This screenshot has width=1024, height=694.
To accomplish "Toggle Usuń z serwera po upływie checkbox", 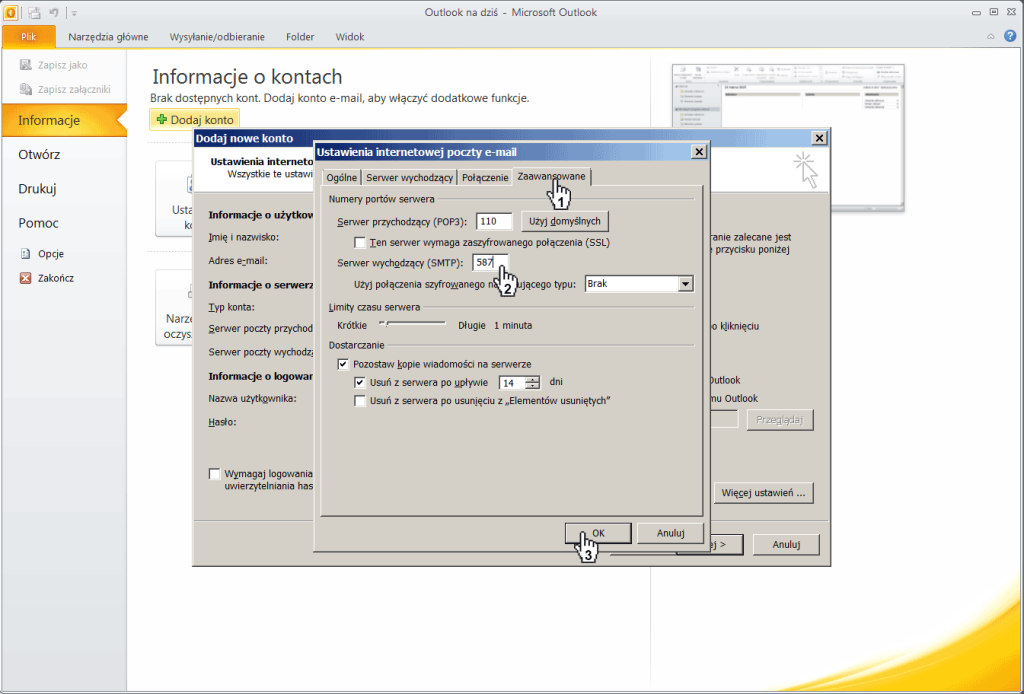I will (360, 383).
